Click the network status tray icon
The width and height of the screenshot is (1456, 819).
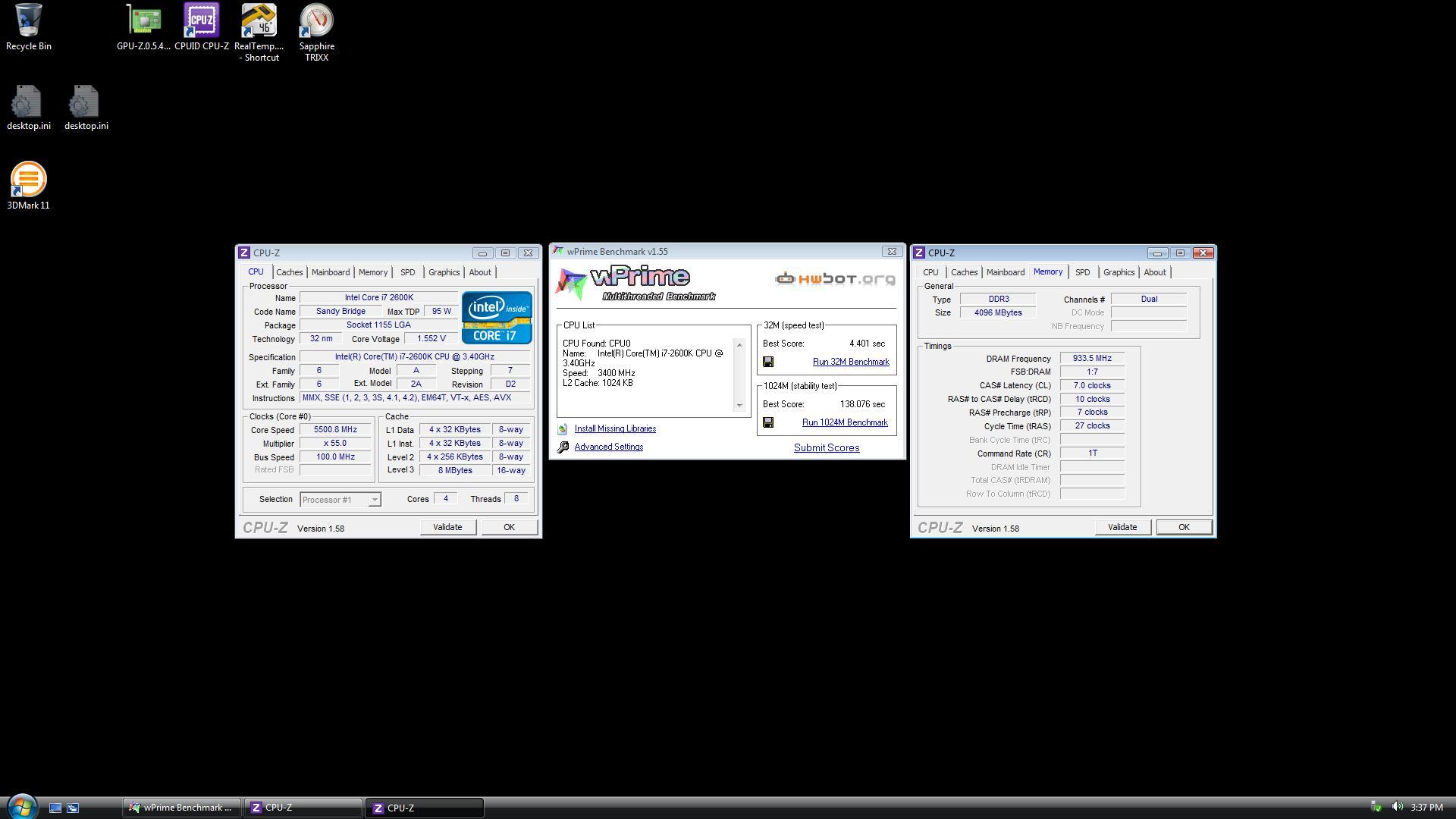[1376, 807]
